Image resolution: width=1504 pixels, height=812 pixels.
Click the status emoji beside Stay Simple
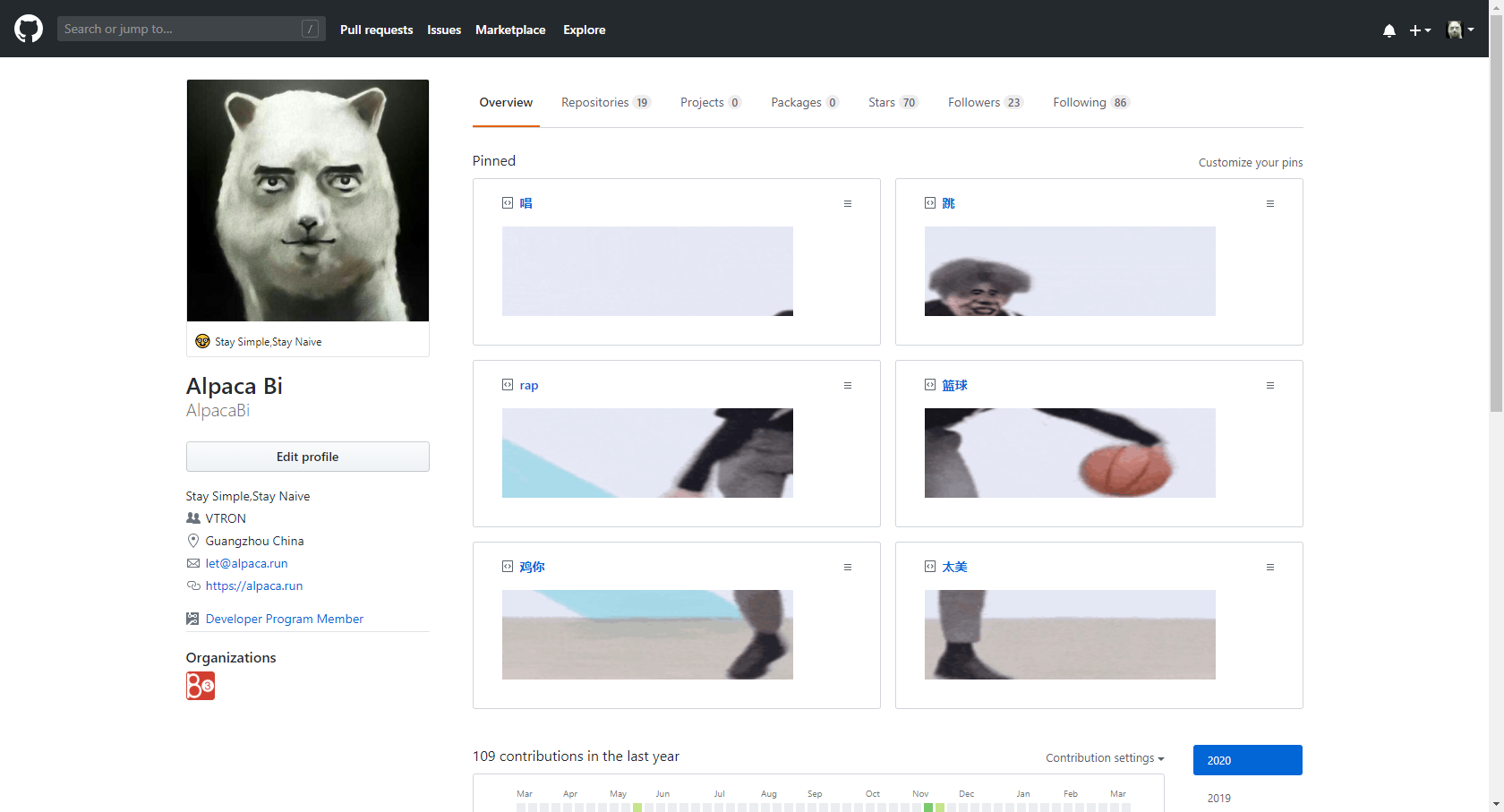click(202, 341)
